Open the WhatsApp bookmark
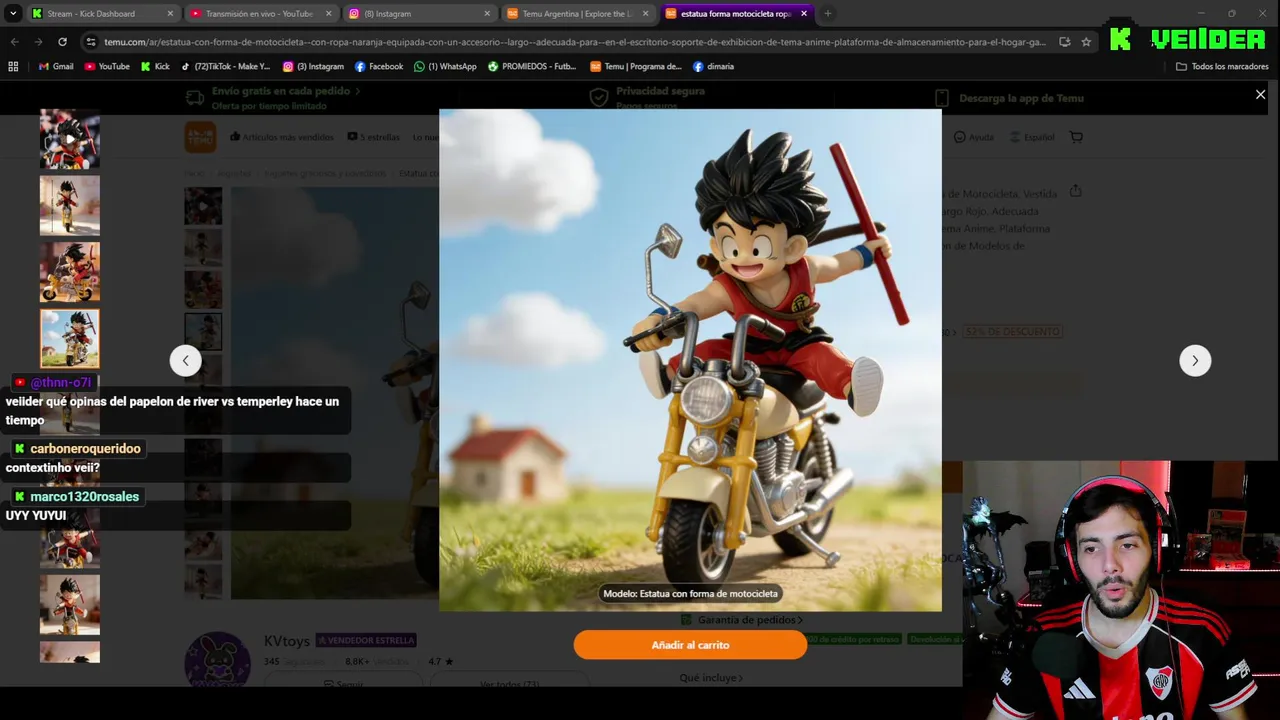 (x=446, y=66)
